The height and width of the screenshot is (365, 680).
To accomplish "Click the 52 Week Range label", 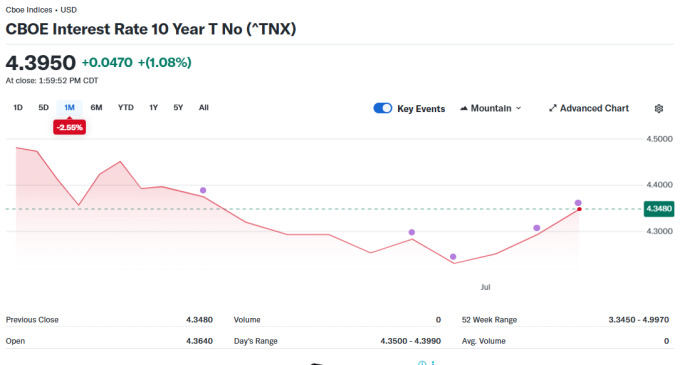I will tap(489, 320).
